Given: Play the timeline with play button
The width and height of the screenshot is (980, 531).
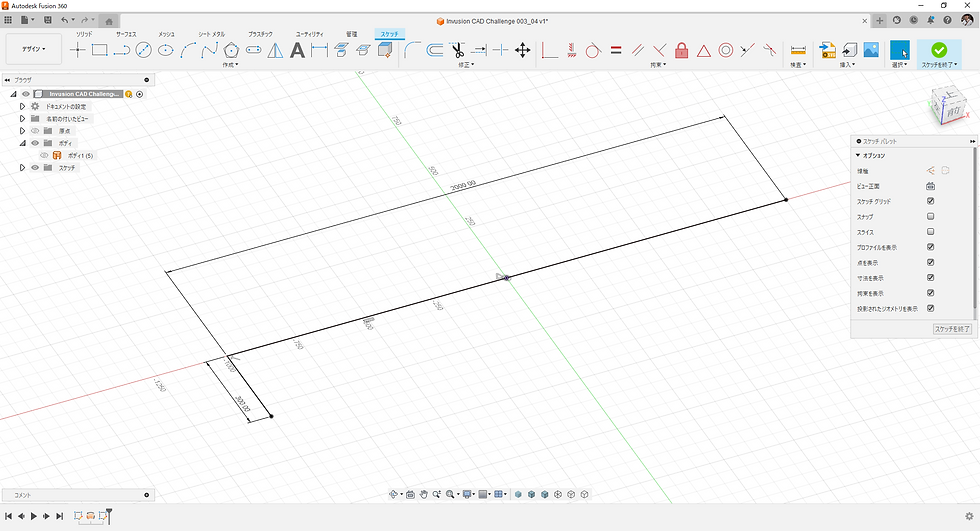Looking at the screenshot, I should (34, 516).
